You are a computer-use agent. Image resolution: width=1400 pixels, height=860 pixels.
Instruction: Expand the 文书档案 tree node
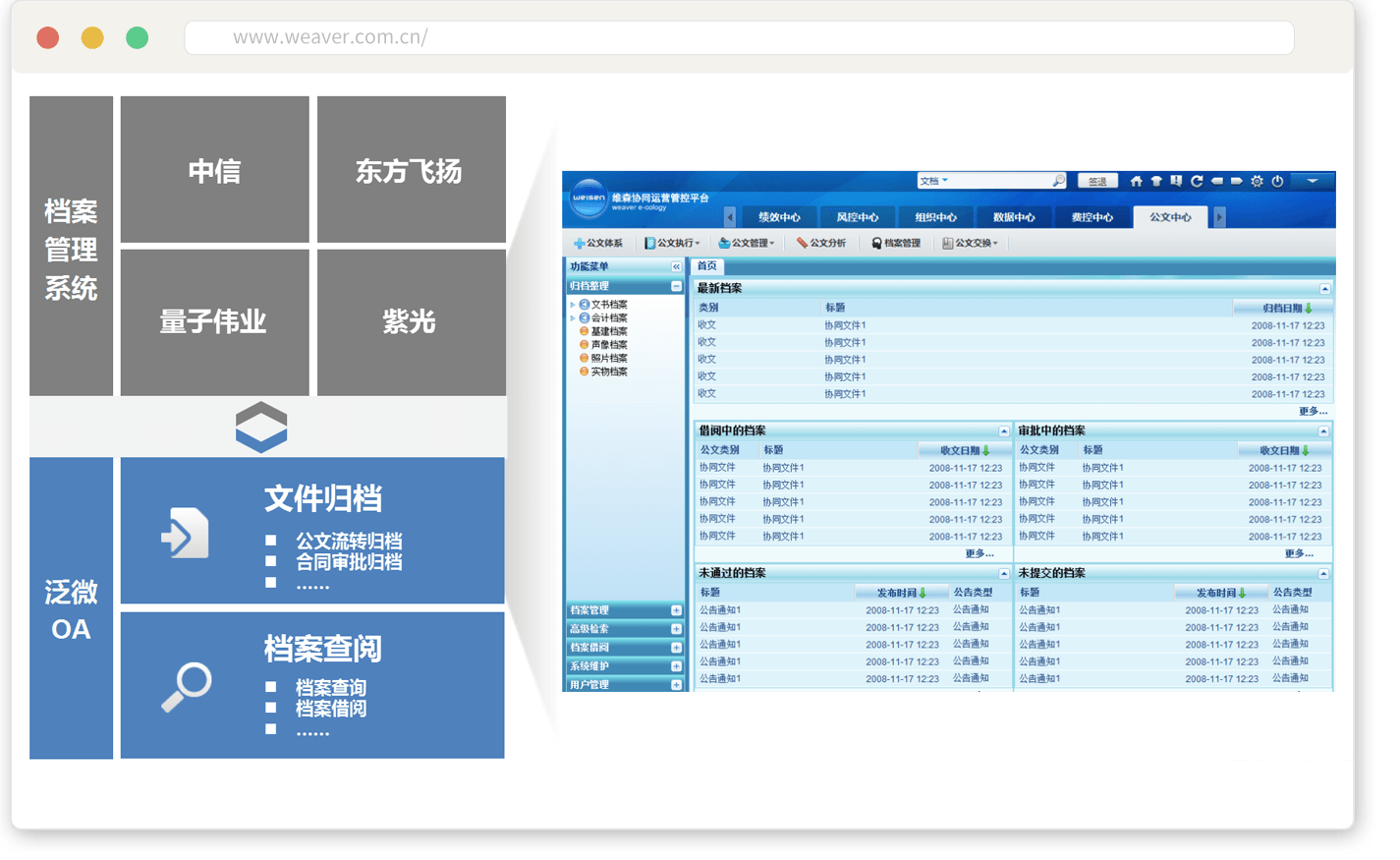(x=573, y=305)
